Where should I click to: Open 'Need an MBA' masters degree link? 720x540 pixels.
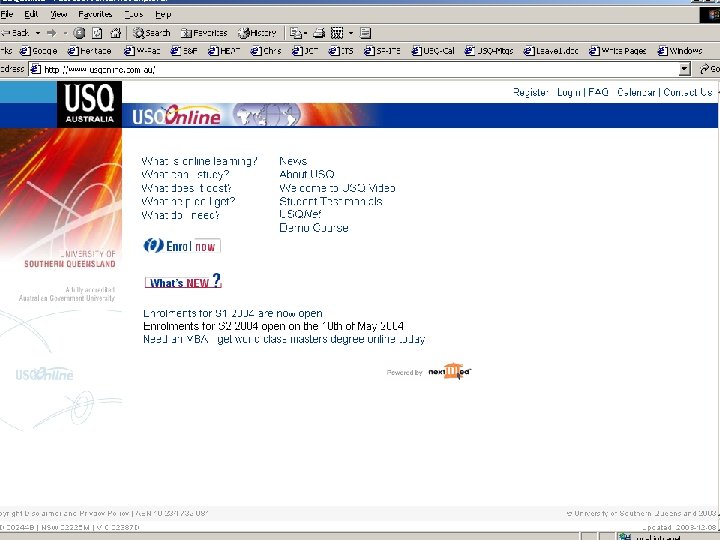284,339
